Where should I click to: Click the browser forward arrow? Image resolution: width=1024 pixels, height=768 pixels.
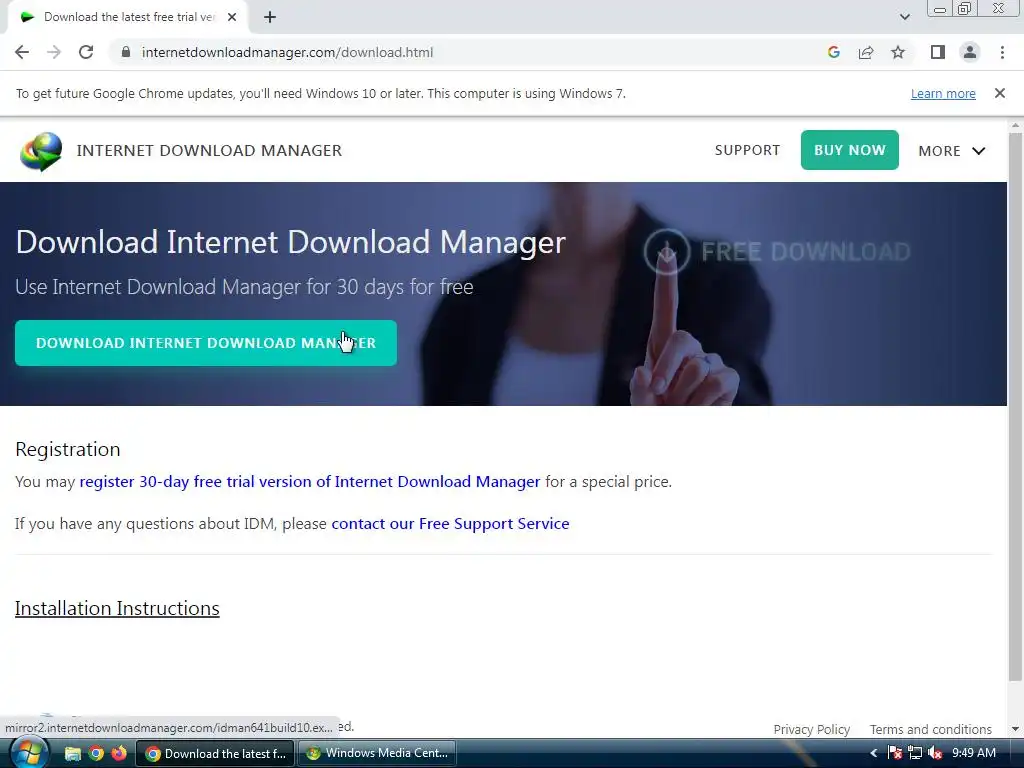coord(54,52)
